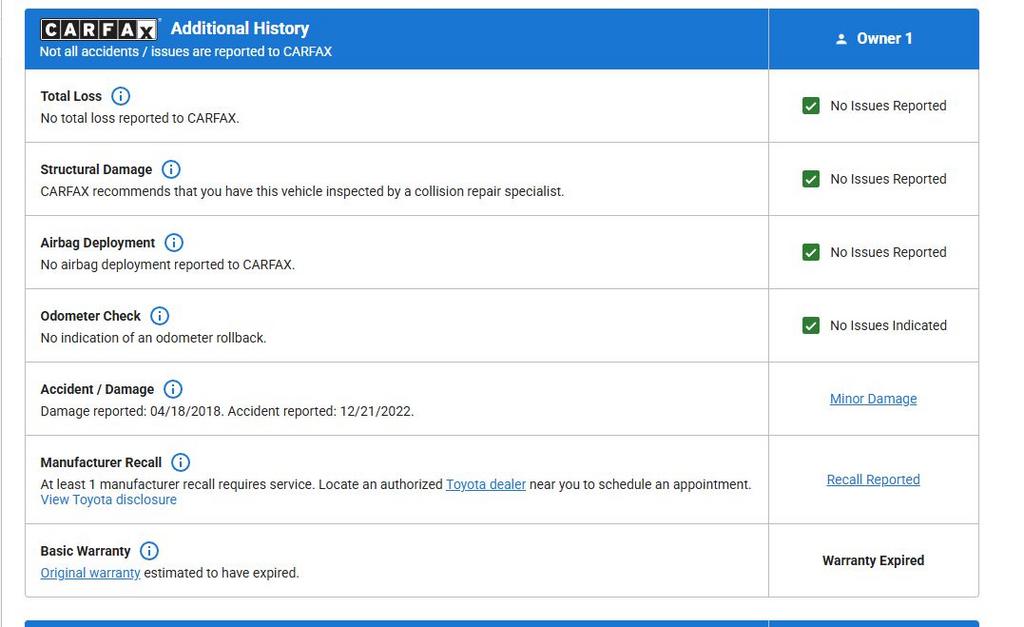Click the Accident / Damage info icon
The width and height of the screenshot is (1024, 627).
pos(172,389)
